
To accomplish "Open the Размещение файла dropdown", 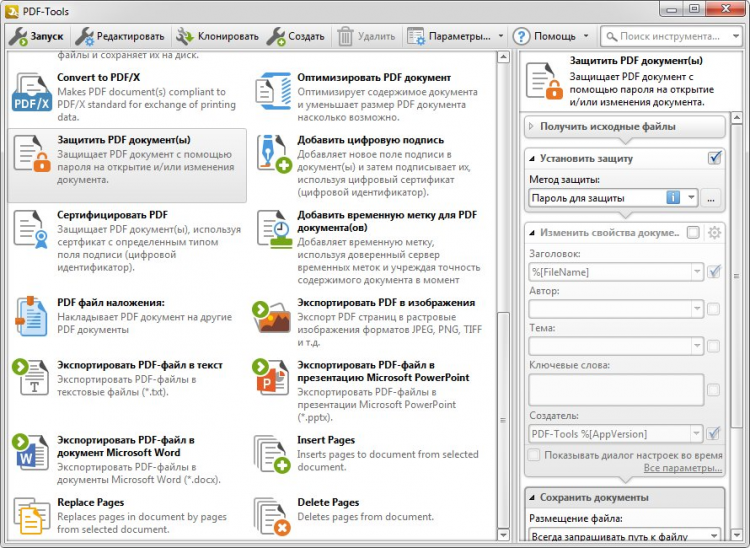I will pos(714,536).
